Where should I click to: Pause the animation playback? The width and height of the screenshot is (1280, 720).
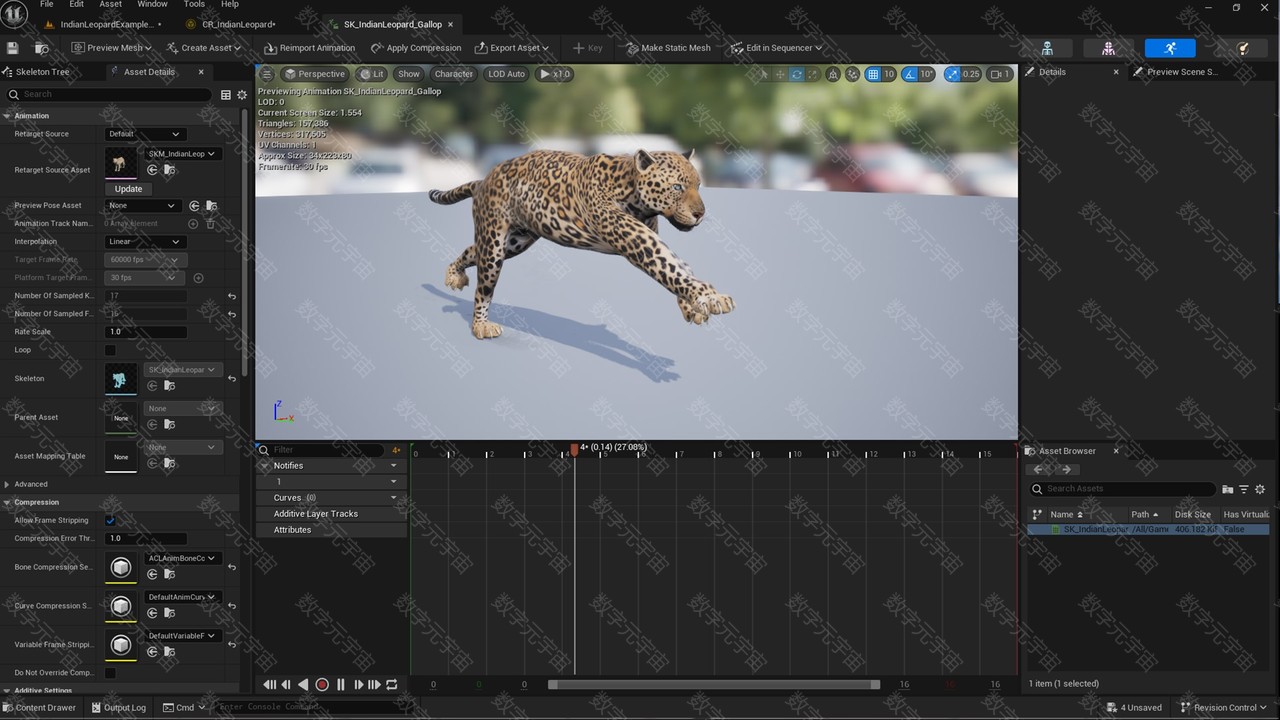coord(341,685)
